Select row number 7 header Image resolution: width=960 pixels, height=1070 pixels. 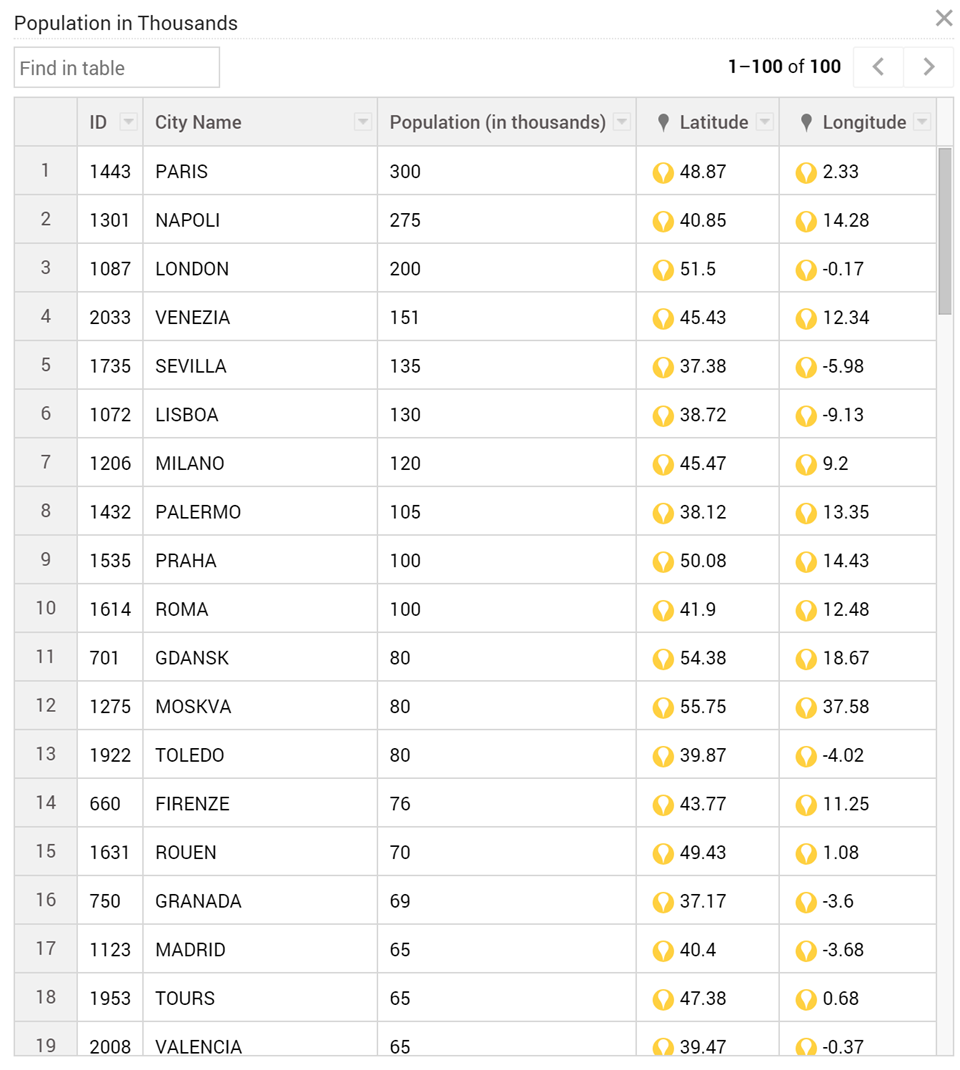click(x=46, y=463)
